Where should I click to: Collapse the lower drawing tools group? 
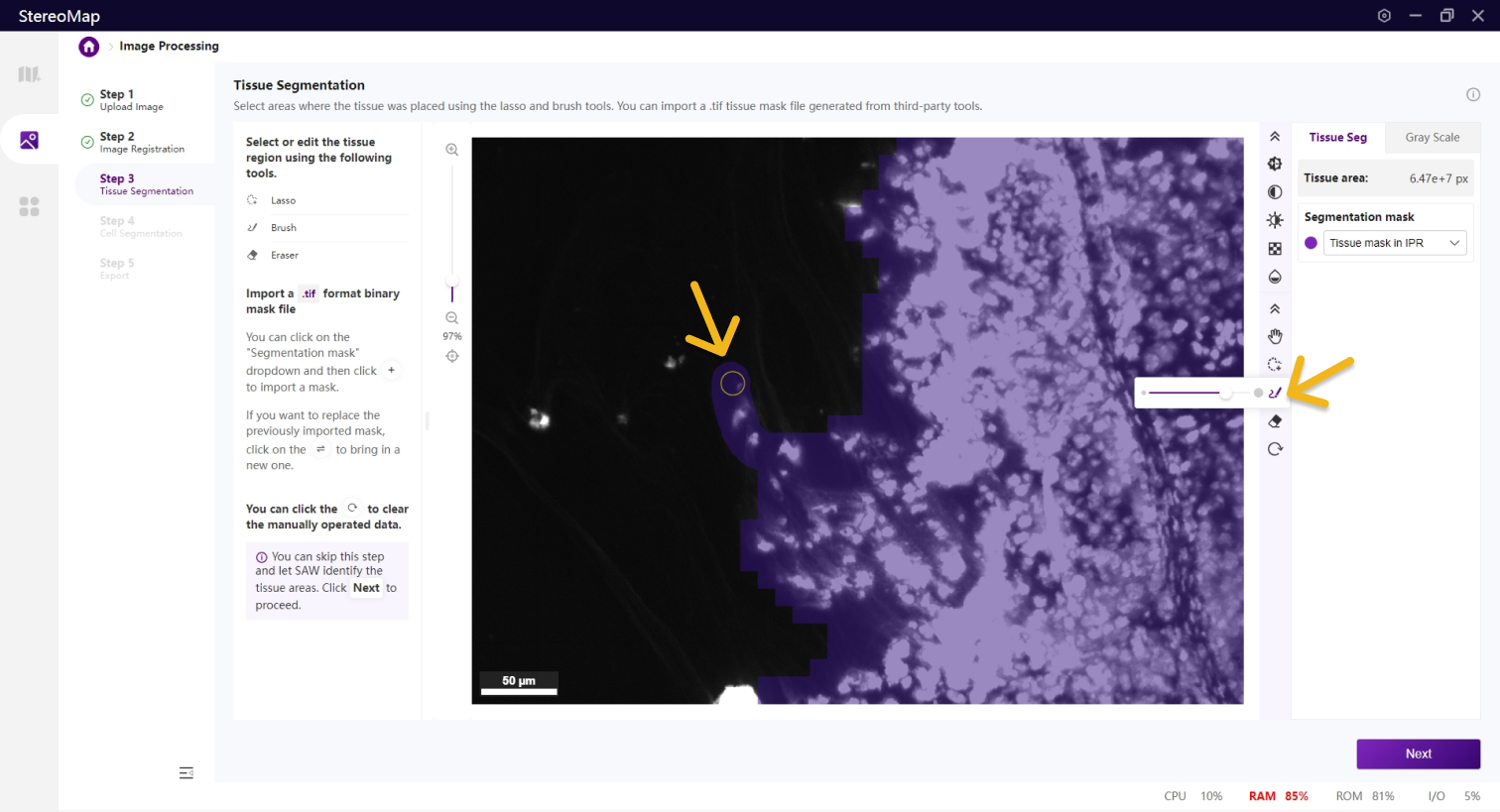1275,309
